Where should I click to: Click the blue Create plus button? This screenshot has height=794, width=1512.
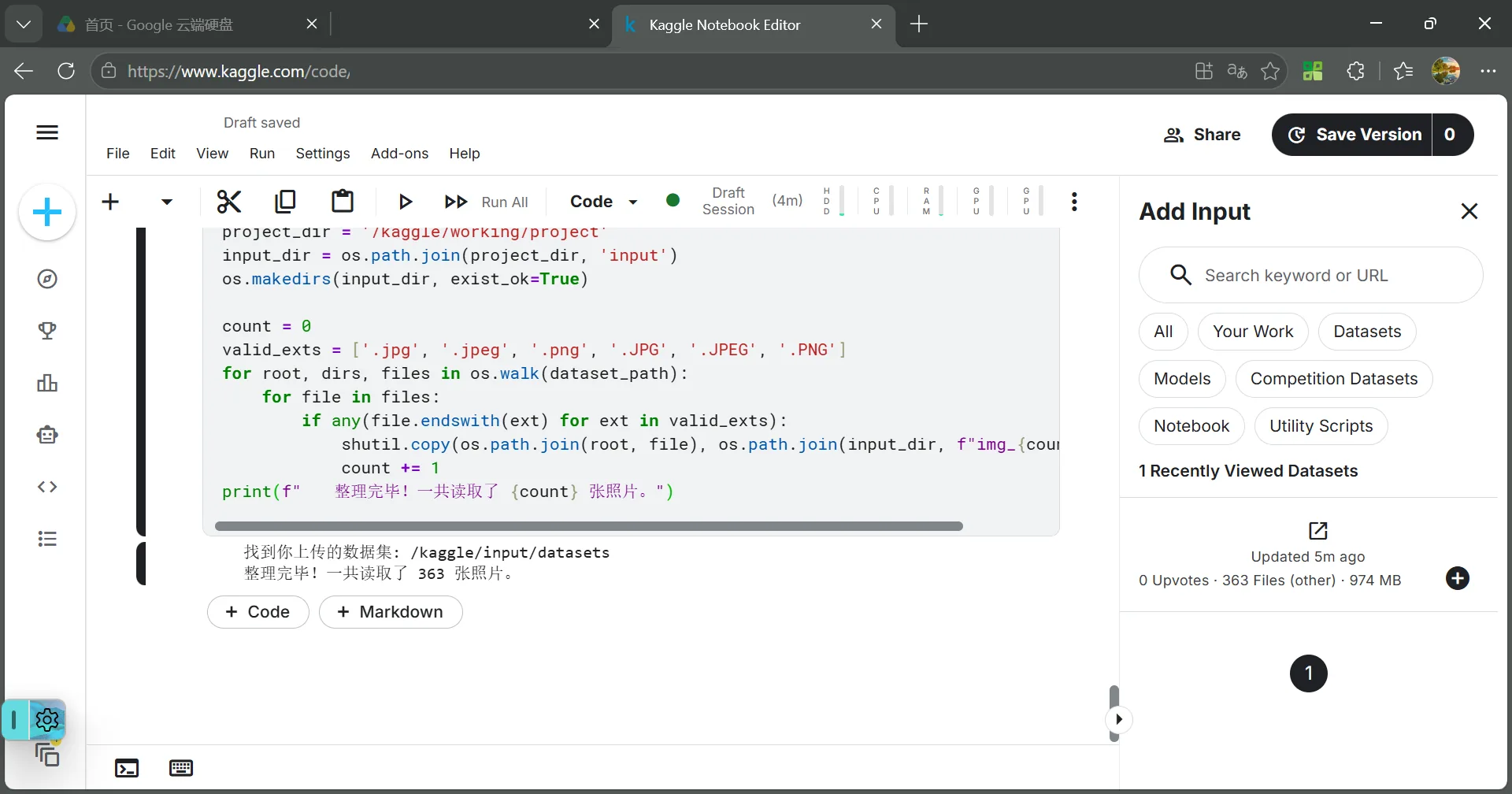[47, 212]
